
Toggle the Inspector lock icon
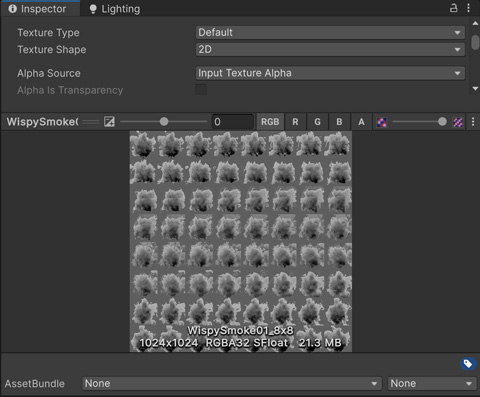[x=453, y=8]
